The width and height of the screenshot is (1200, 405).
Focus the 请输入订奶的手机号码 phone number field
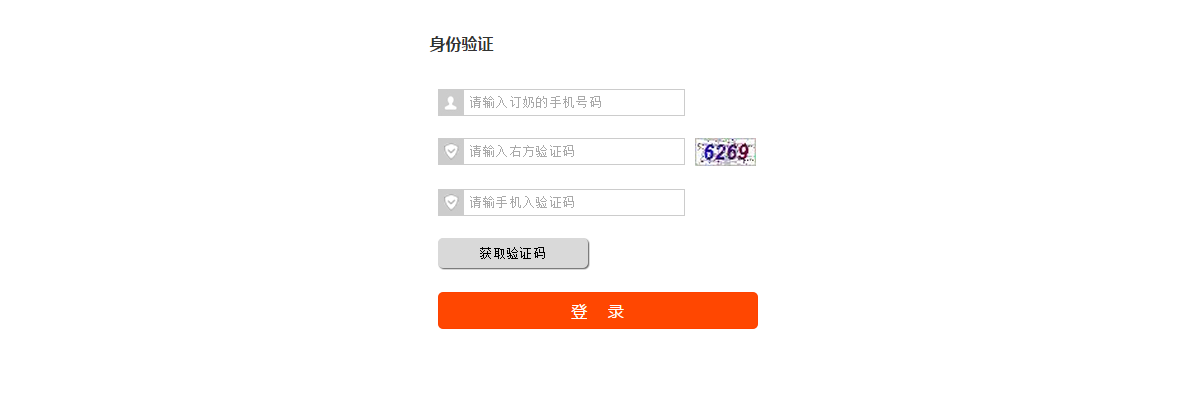click(x=574, y=102)
